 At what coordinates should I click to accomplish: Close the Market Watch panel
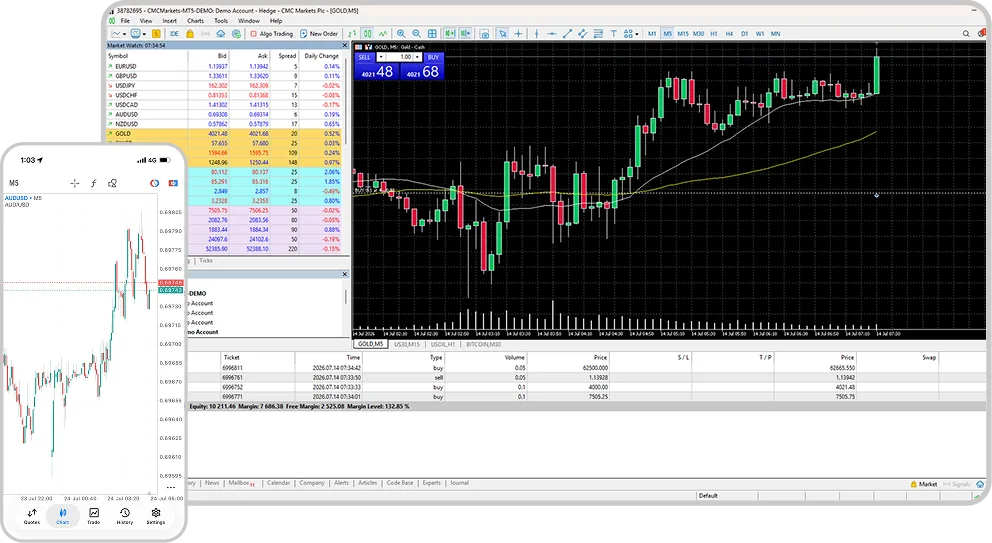tap(345, 46)
